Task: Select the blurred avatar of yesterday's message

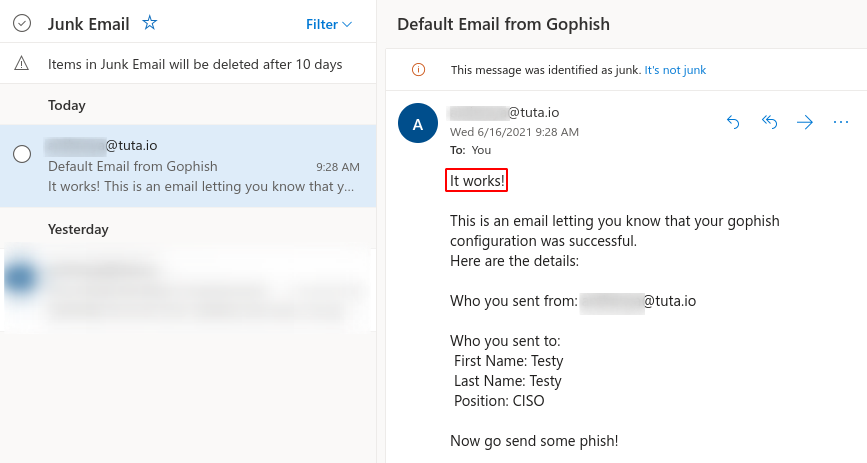Action: click(20, 281)
